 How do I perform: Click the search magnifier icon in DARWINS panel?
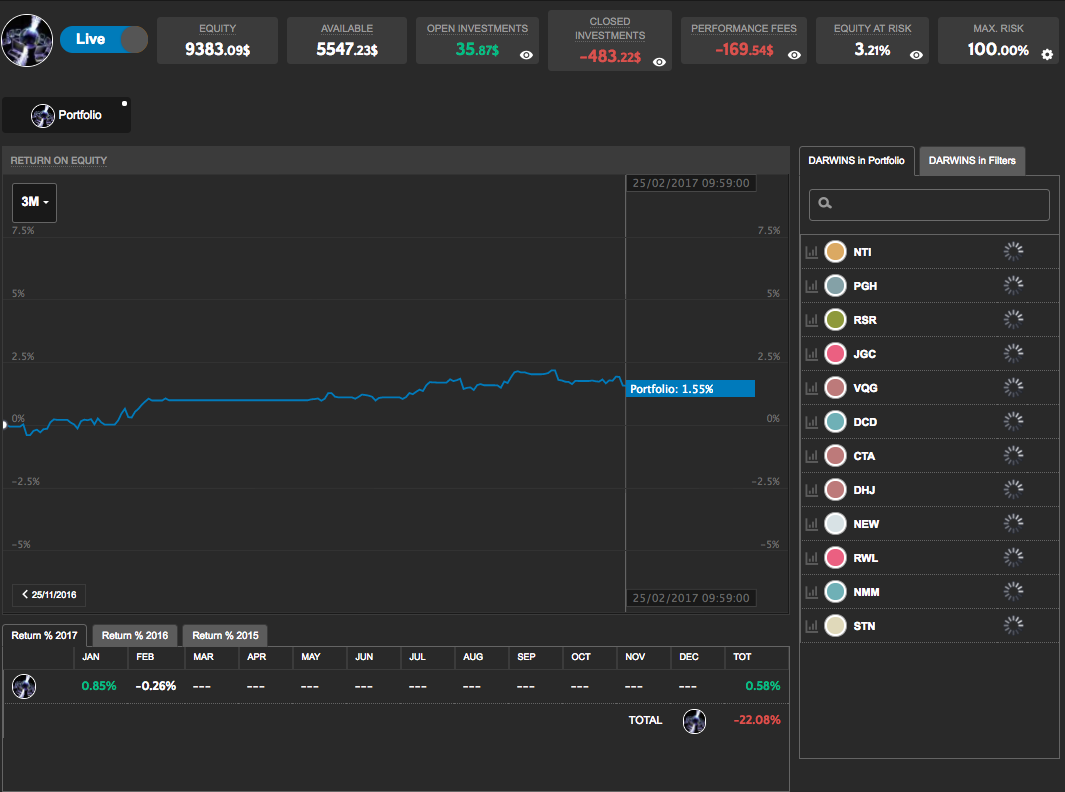(x=826, y=204)
